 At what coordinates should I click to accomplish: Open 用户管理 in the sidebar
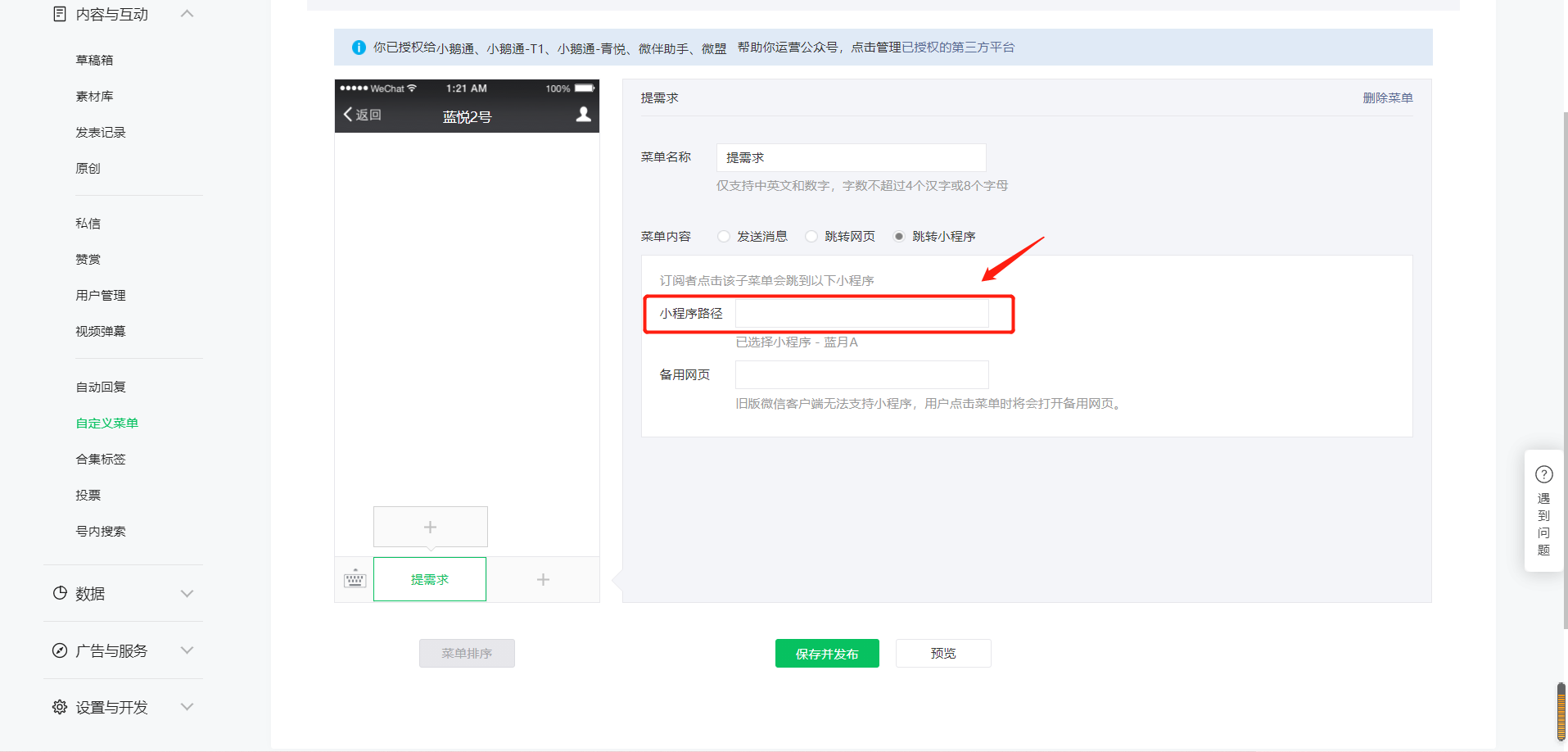101,295
